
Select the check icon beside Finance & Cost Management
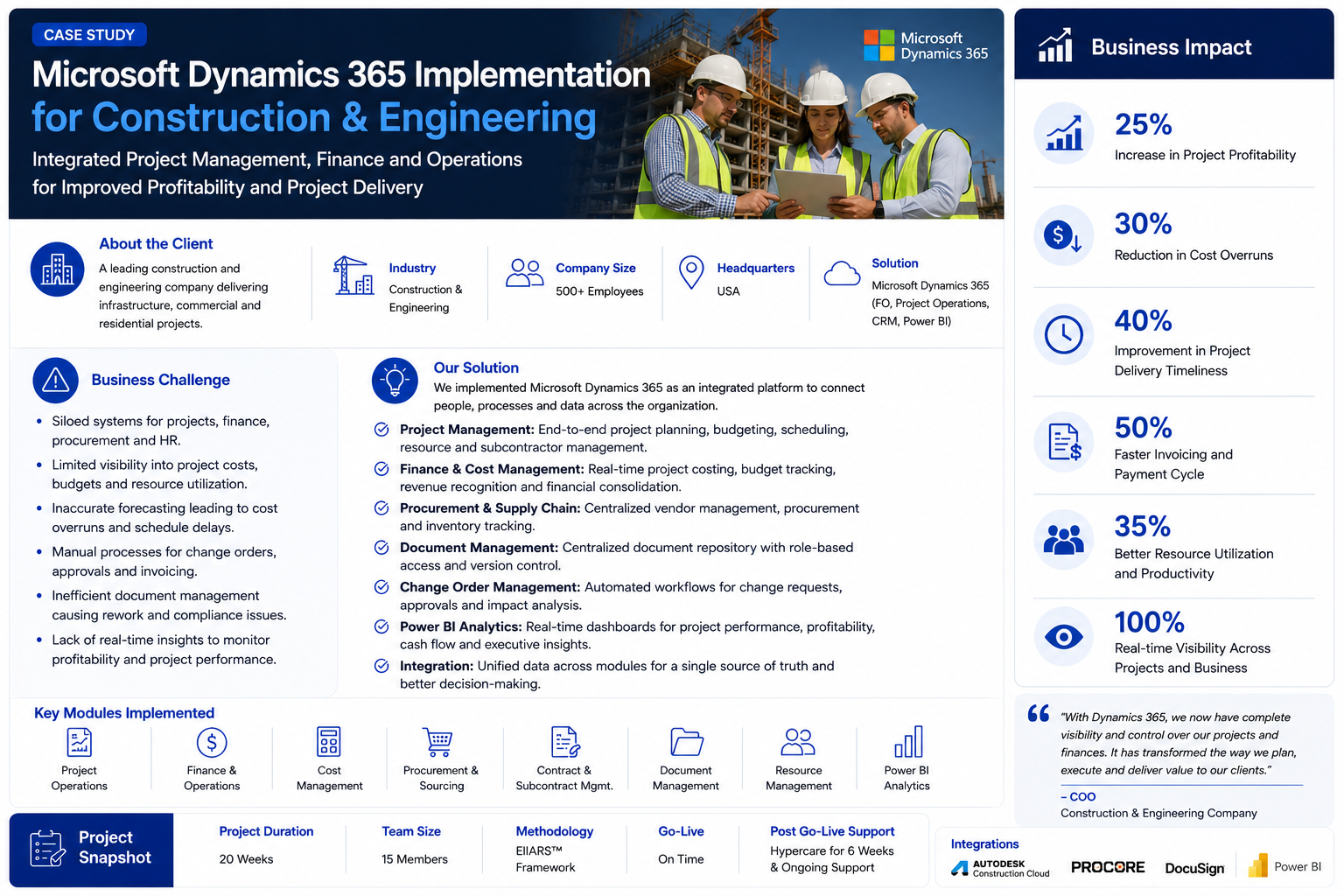pyautogui.click(x=381, y=469)
